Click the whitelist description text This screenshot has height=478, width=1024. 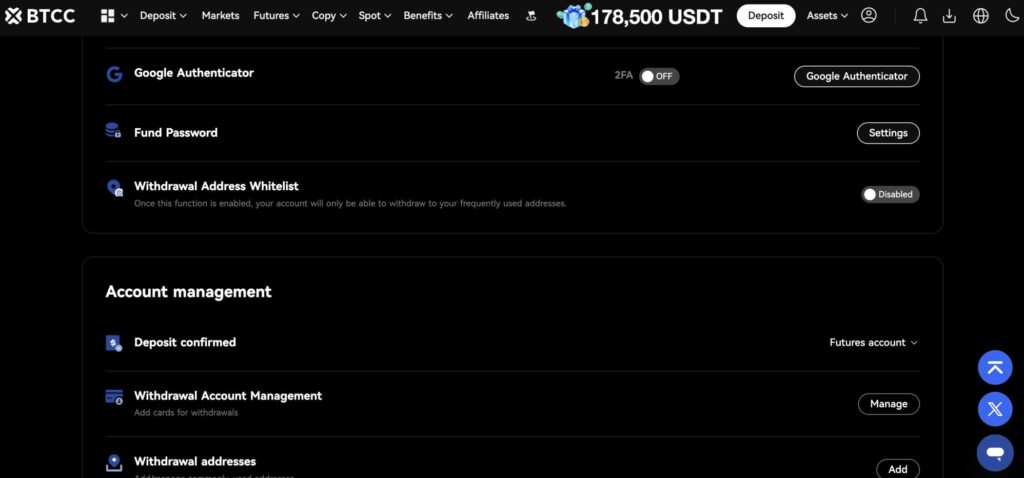(x=350, y=204)
